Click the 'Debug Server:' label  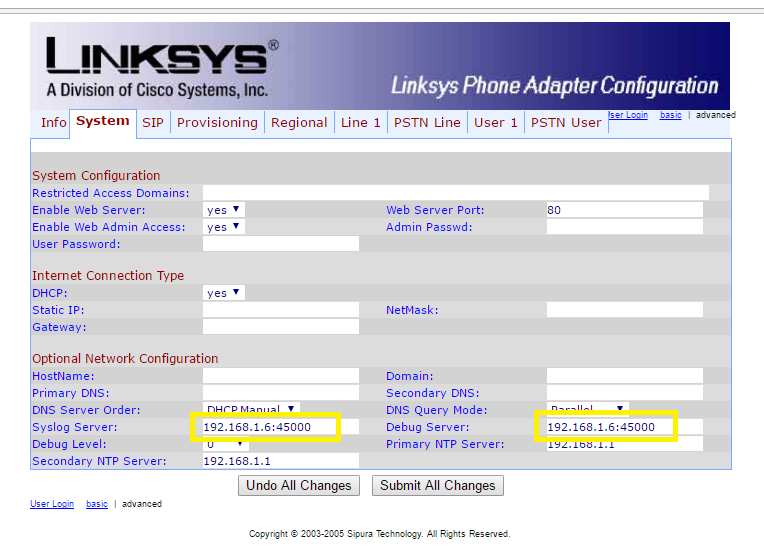point(427,427)
